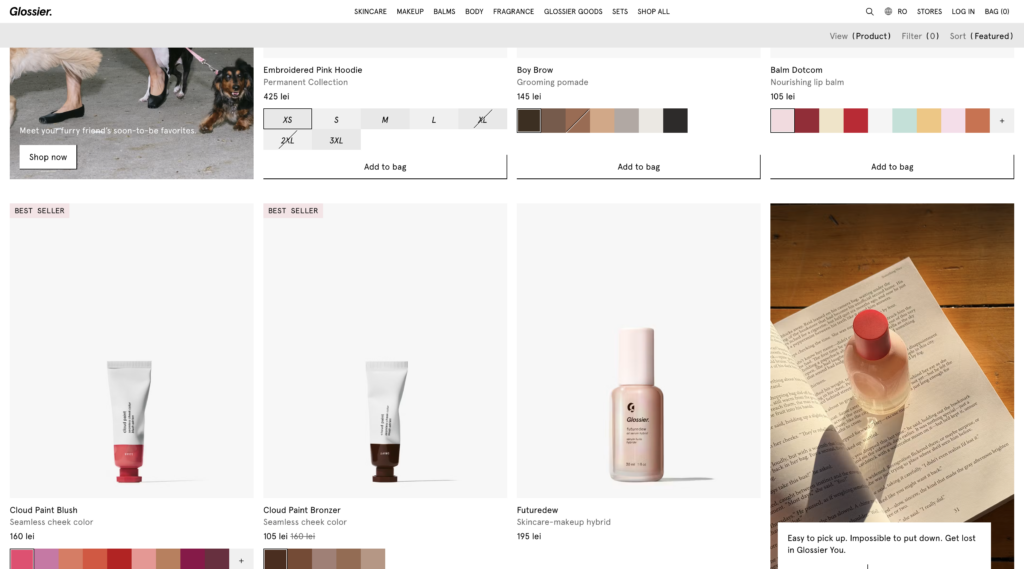Pick the bright red Balm Dotcom swatch

pos(856,121)
